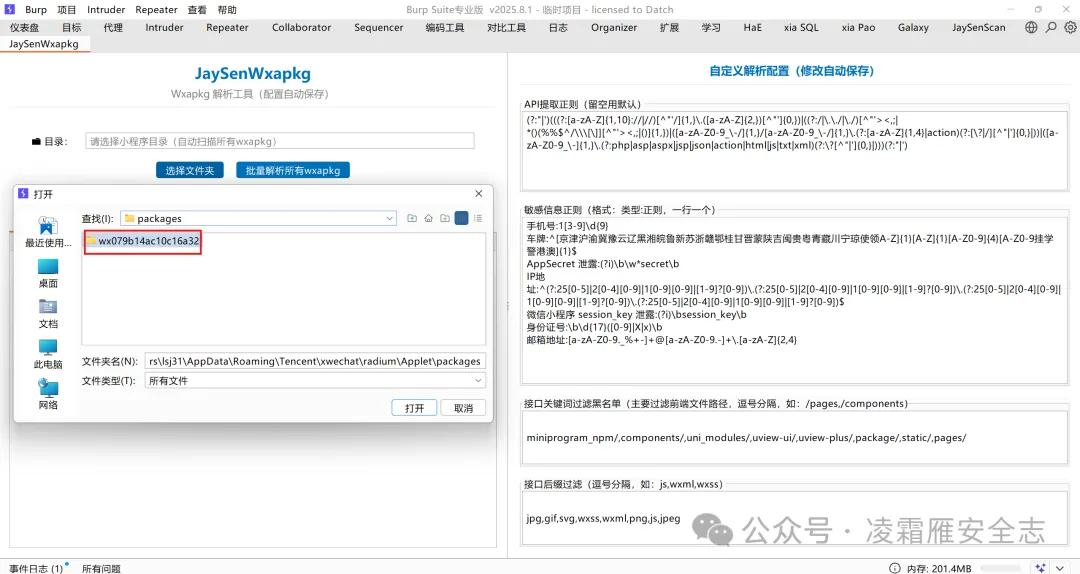The image size is (1080, 574).
Task: Open the Burp menu
Action: point(36,10)
